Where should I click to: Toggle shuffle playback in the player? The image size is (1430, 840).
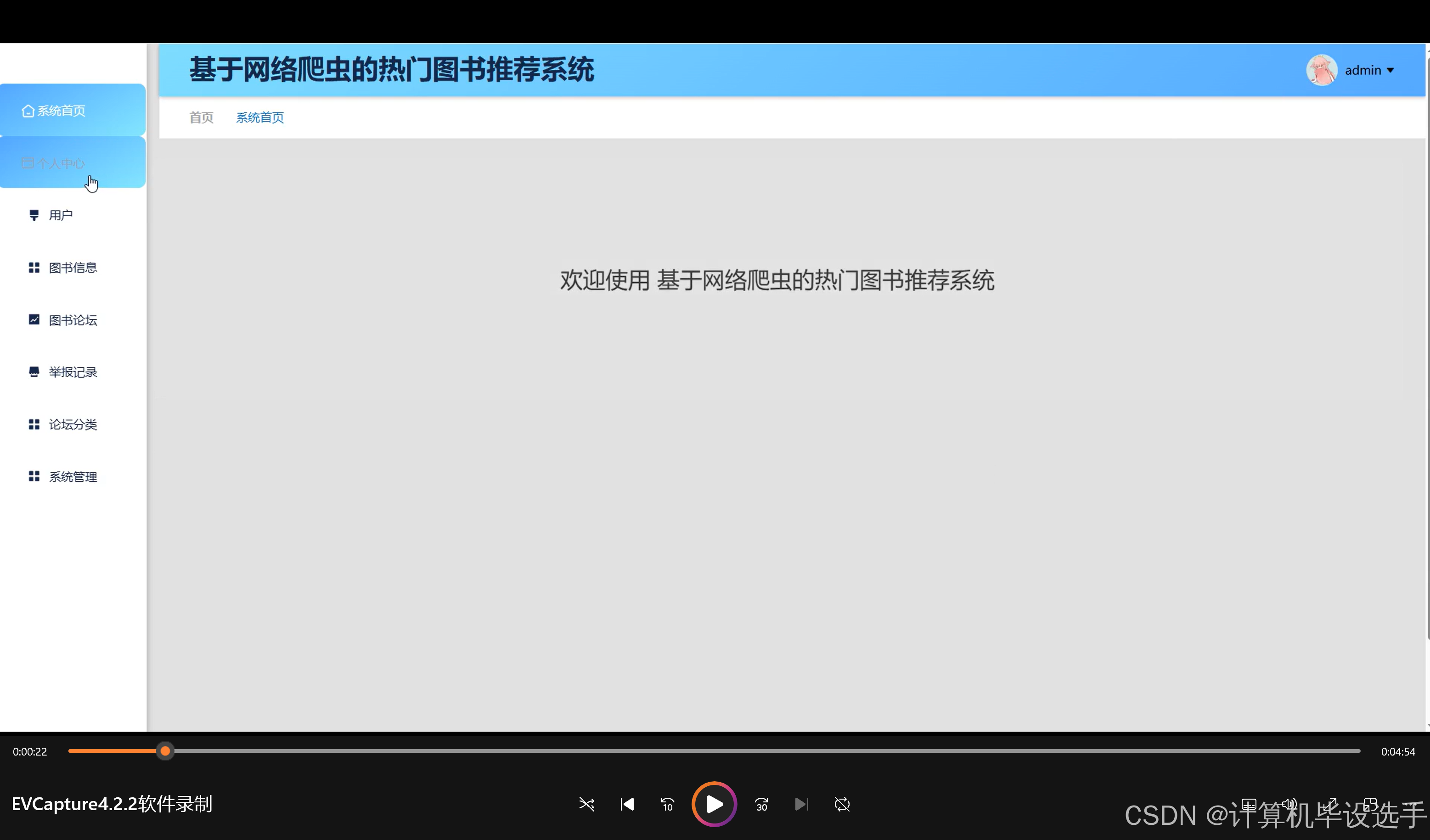click(587, 804)
